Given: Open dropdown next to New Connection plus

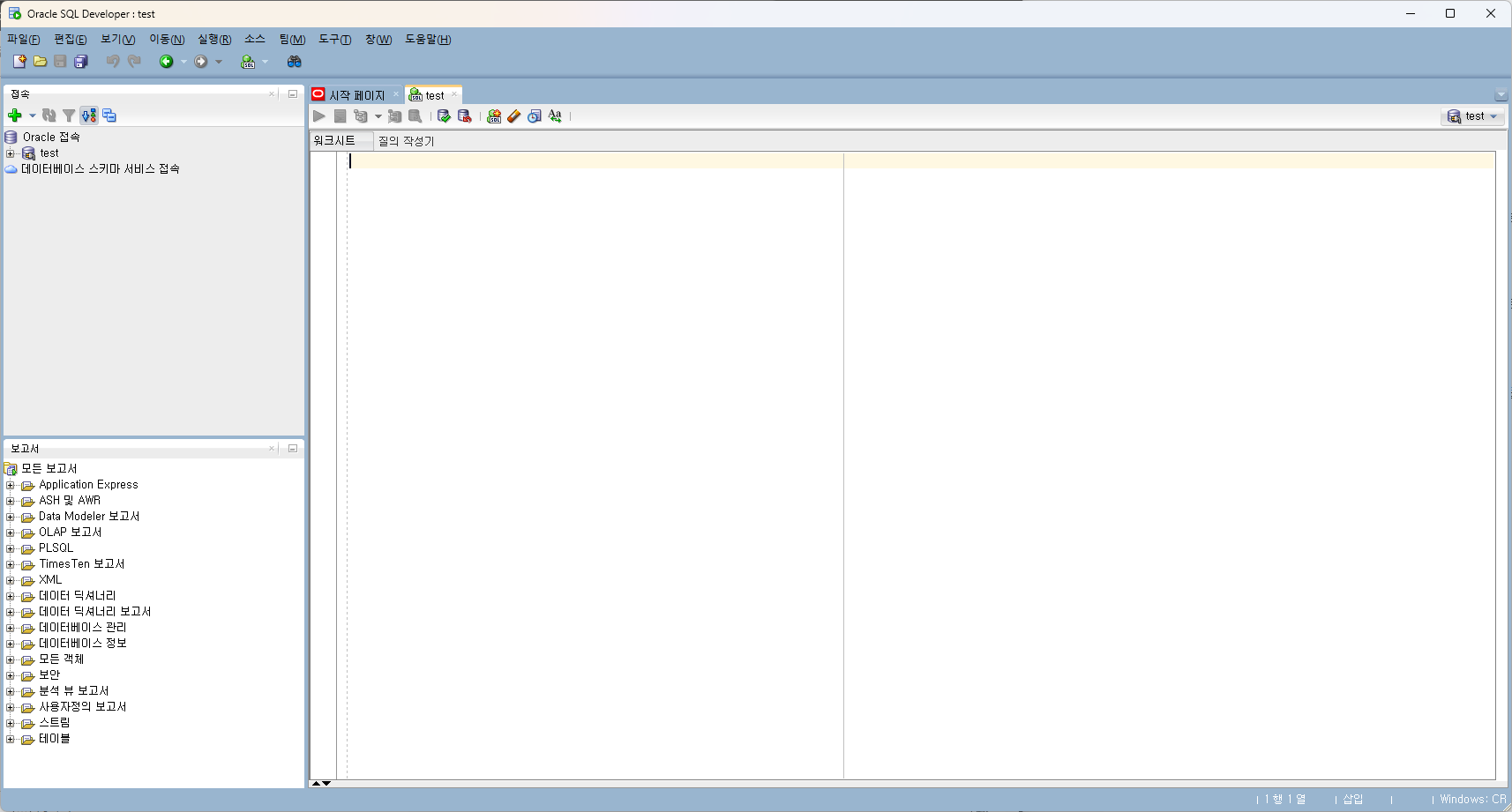Looking at the screenshot, I should click(x=33, y=115).
